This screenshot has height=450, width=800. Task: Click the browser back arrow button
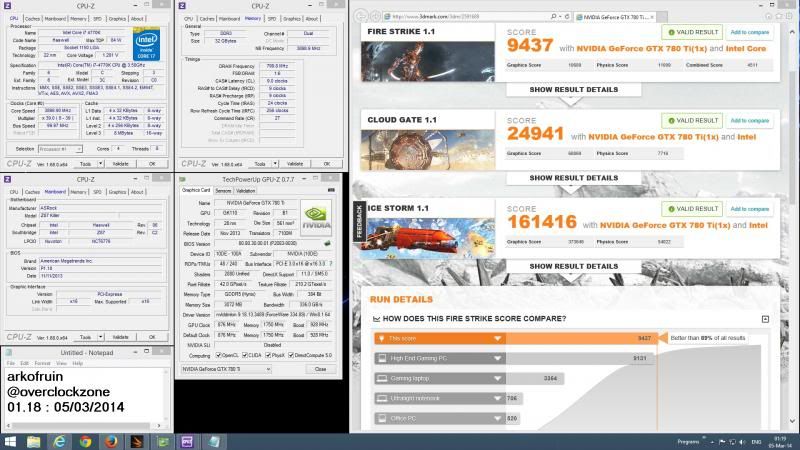pyautogui.click(x=363, y=16)
